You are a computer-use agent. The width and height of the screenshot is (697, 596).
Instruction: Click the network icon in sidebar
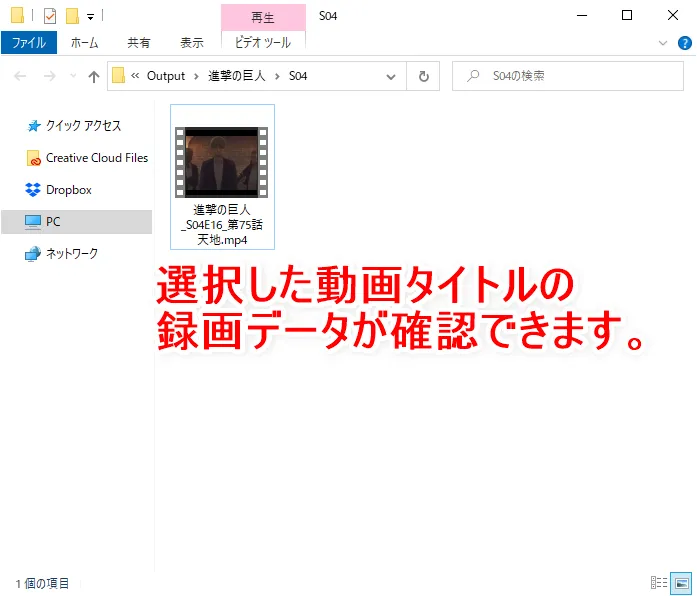point(33,254)
